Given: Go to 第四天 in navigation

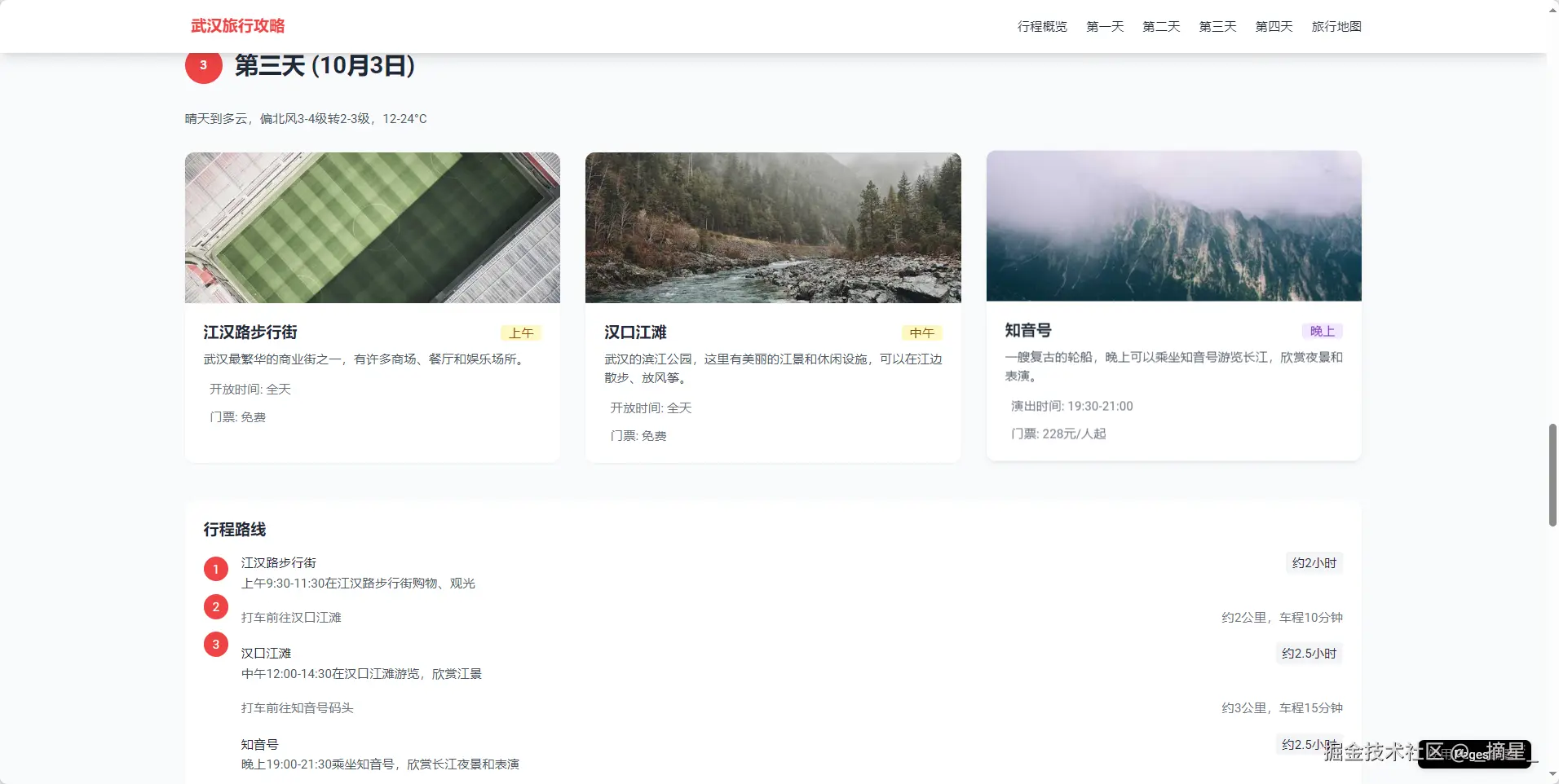Looking at the screenshot, I should coord(1274,27).
